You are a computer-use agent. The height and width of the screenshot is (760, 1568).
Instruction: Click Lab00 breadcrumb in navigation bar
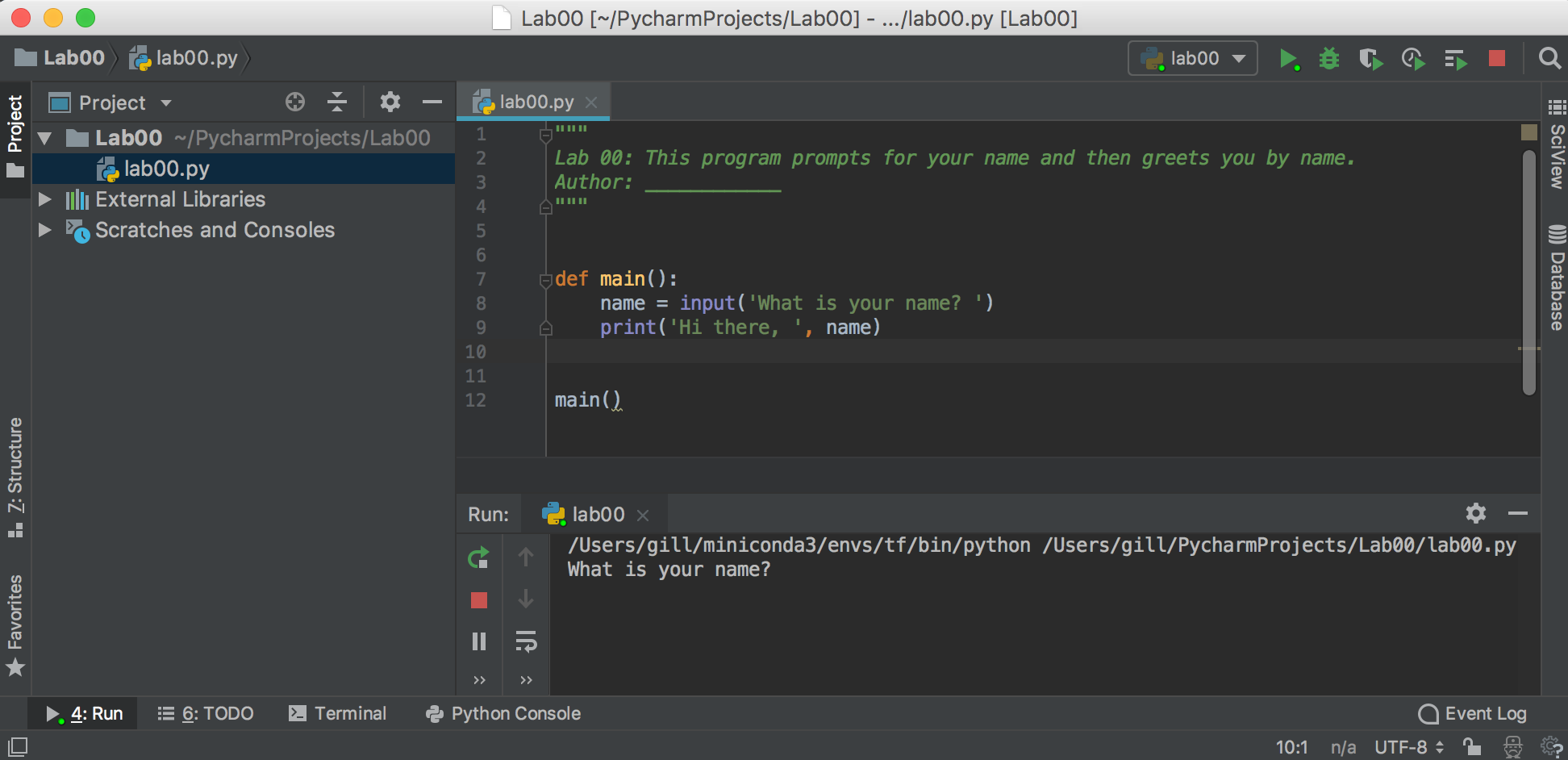(60, 58)
